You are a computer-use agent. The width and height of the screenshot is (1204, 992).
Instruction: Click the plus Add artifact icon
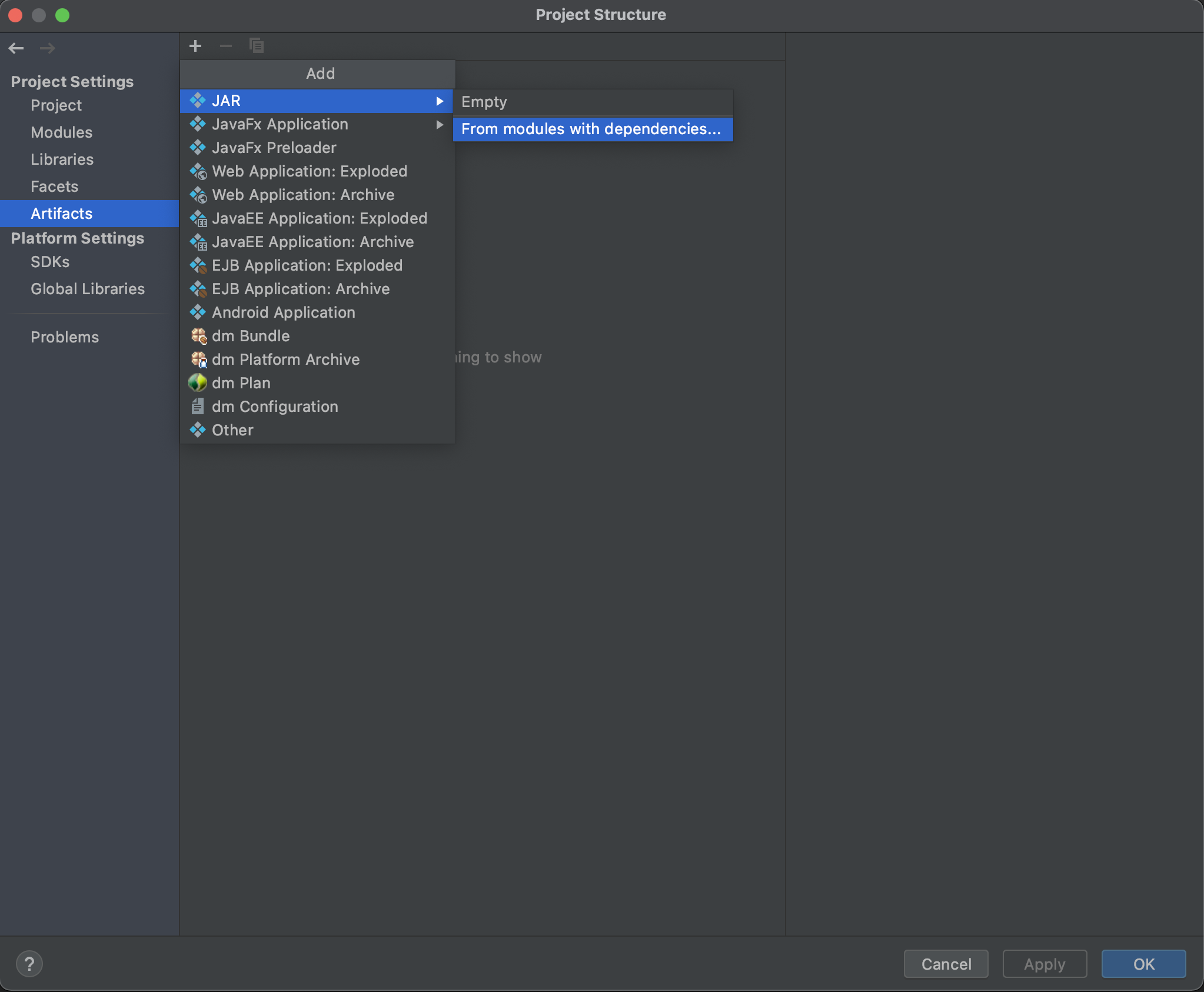point(195,46)
